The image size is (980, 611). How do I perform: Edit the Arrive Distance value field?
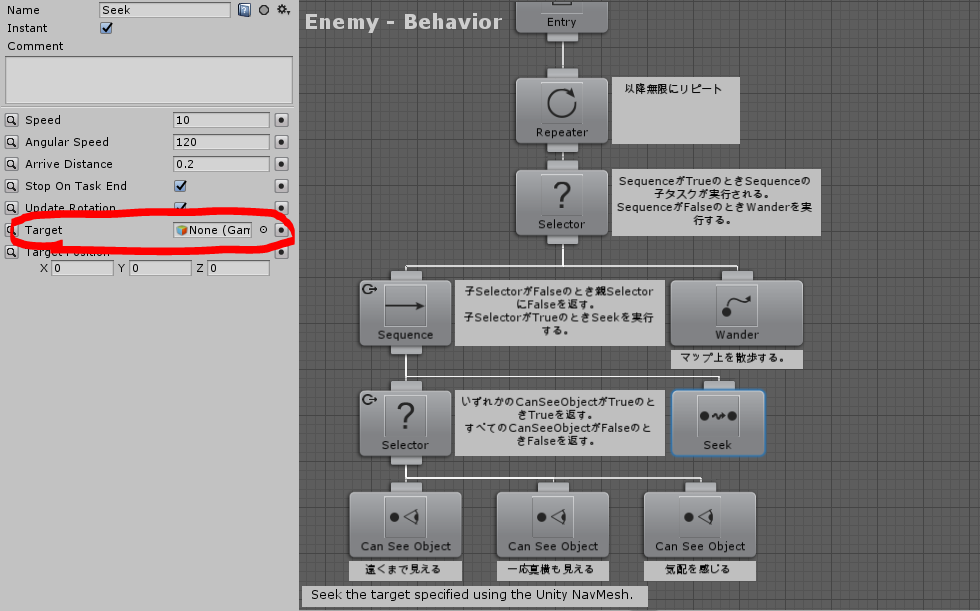(x=221, y=164)
